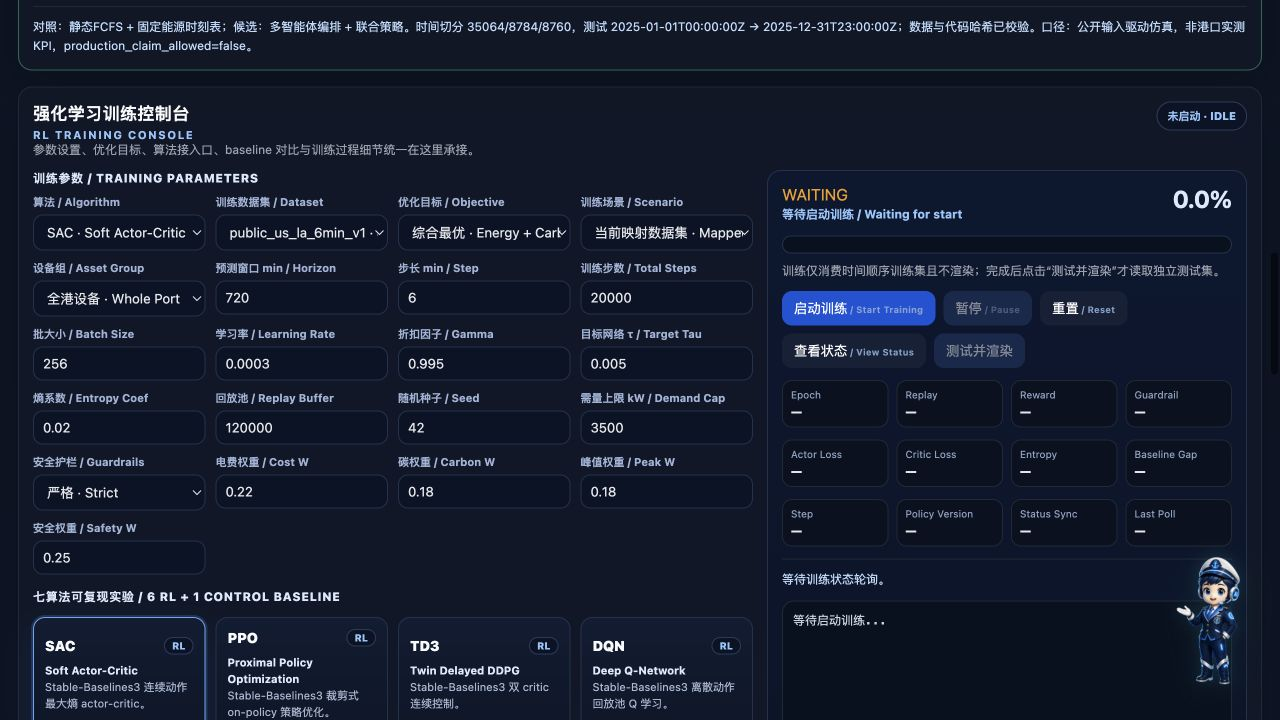Focus the Gamma field showing 0.995
Viewport: 1280px width, 720px height.
pyautogui.click(x=484, y=364)
